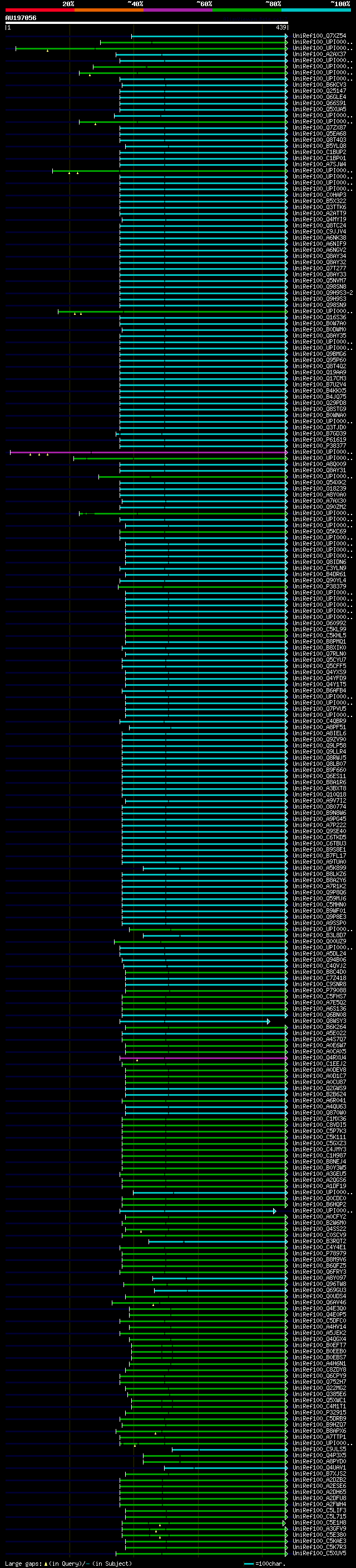
Task: Open hit UniRef100_Q5KC69
Action: coord(319,531)
